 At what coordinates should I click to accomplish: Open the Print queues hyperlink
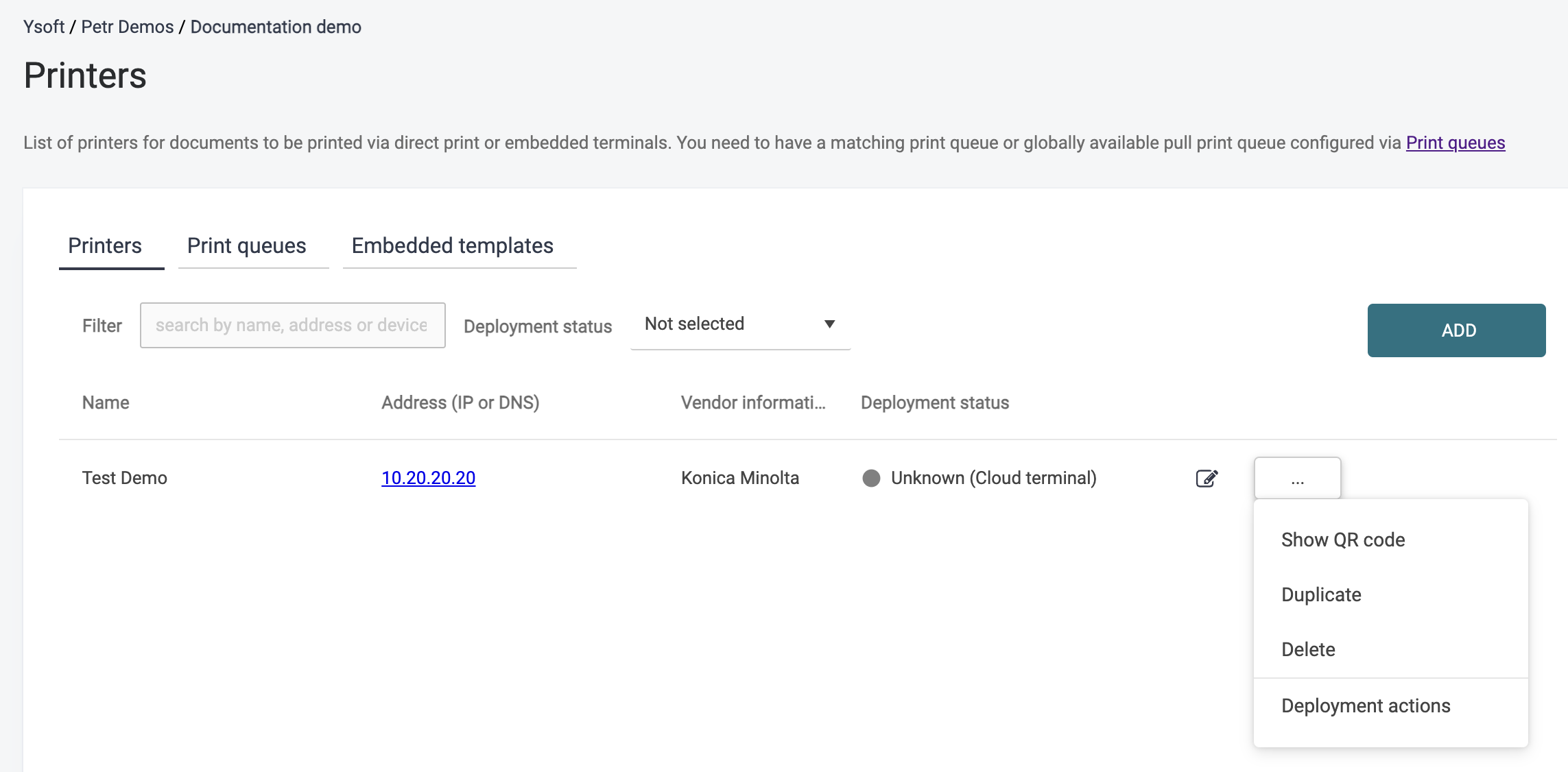pyautogui.click(x=1455, y=143)
